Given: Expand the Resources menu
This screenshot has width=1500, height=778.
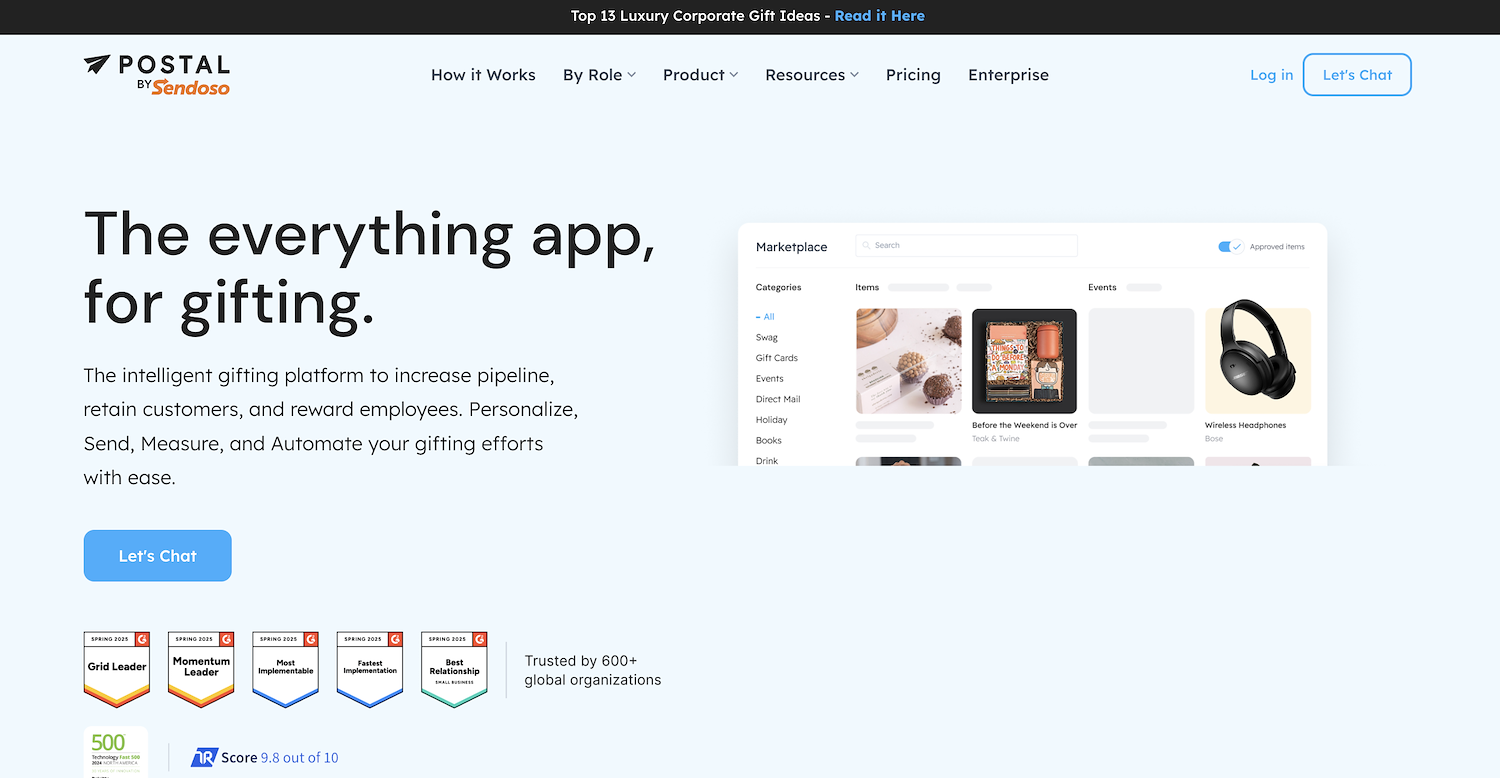Looking at the screenshot, I should tap(812, 75).
